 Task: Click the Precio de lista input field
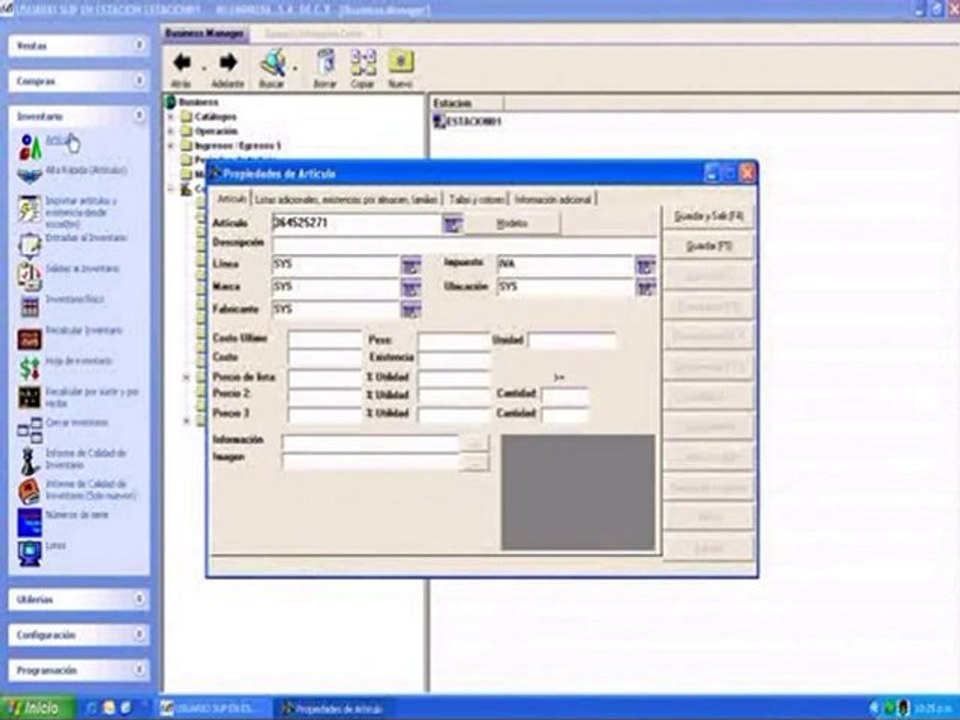[x=325, y=377]
